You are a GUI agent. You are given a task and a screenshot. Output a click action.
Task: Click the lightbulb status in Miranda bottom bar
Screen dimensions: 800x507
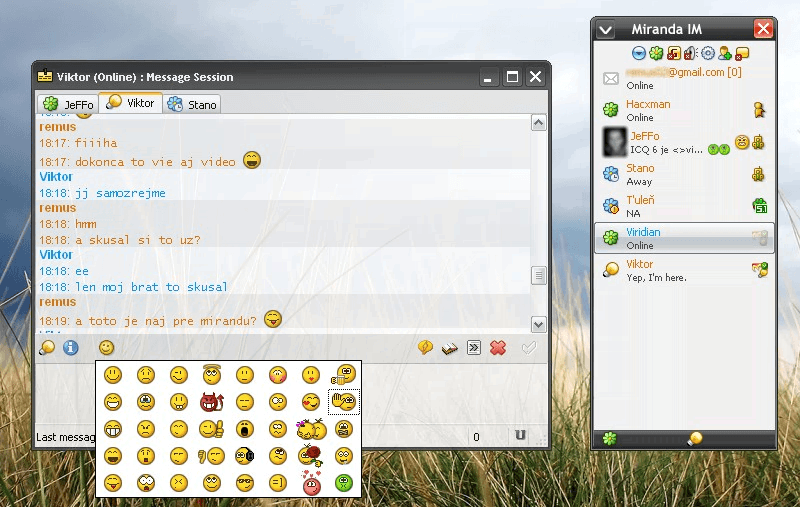694,438
